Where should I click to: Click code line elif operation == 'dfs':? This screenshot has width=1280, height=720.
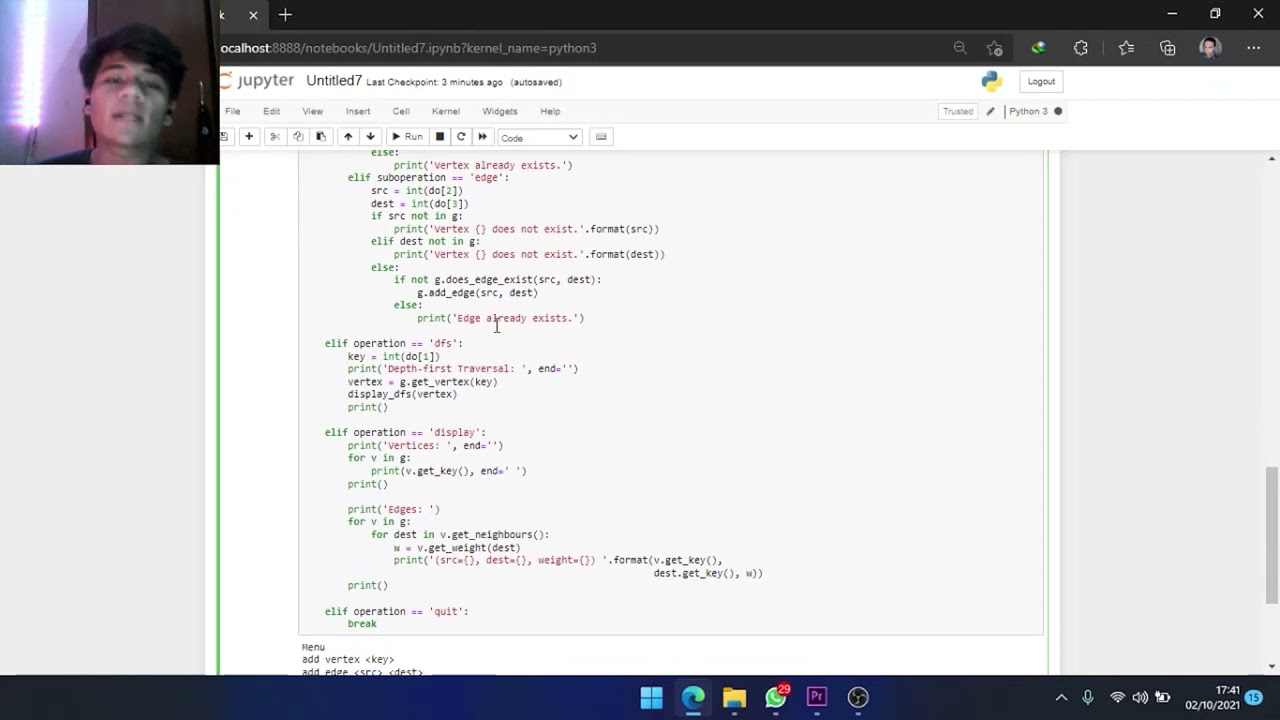pyautogui.click(x=394, y=343)
